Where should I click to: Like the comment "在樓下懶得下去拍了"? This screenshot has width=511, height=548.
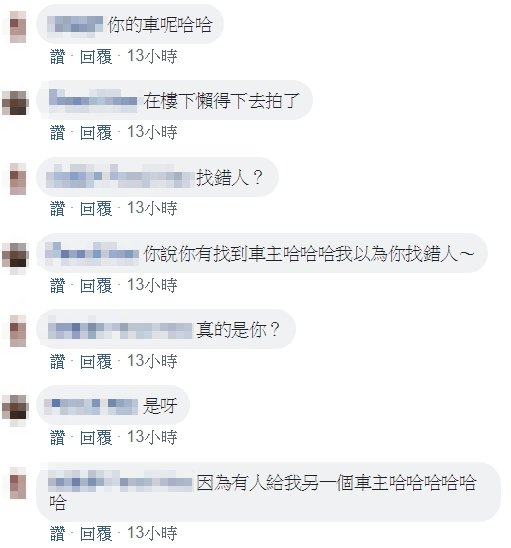click(x=58, y=132)
